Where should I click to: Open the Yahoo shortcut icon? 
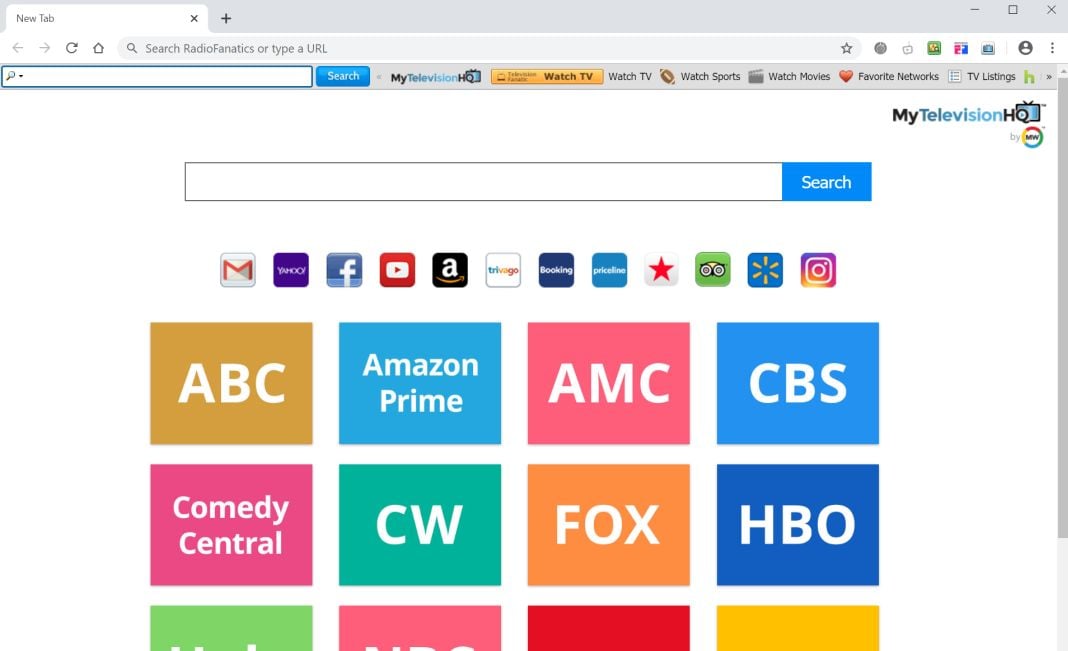(x=291, y=270)
